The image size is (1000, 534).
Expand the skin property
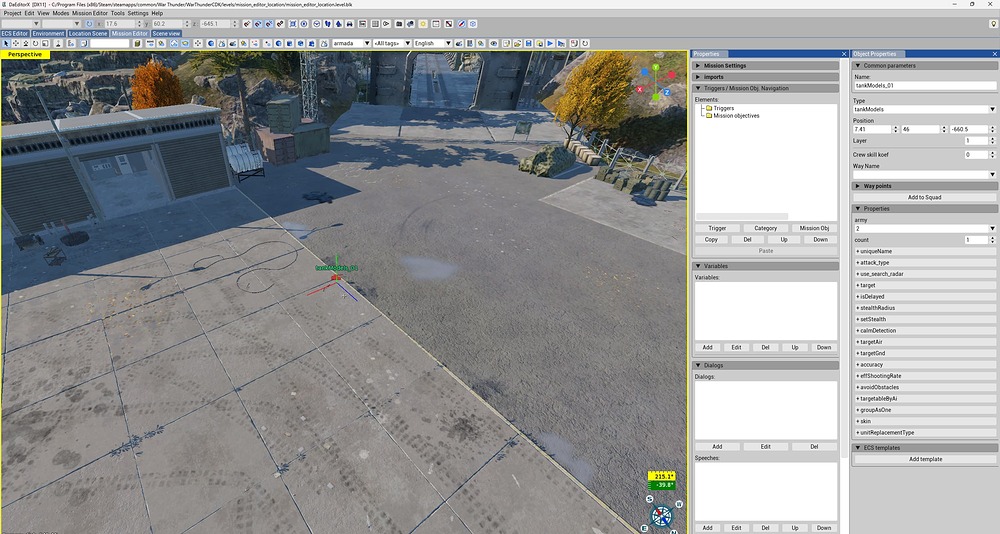[x=925, y=421]
